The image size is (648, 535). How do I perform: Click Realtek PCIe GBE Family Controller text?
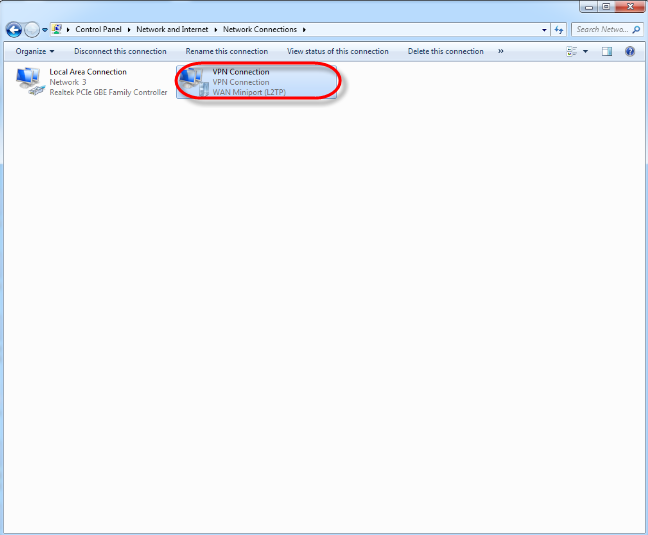click(108, 92)
